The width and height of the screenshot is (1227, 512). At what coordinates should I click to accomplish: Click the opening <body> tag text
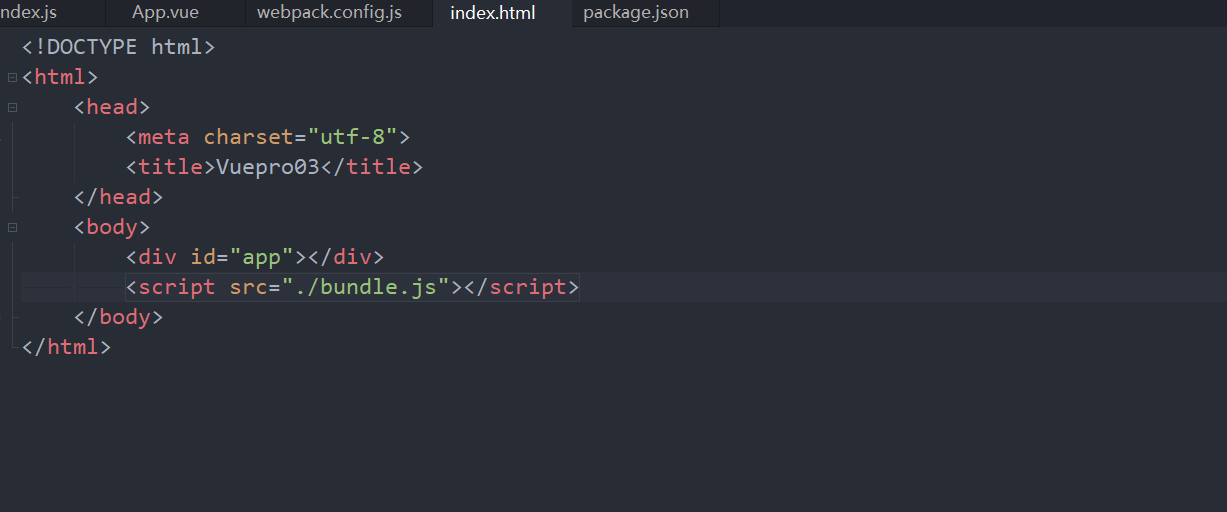(112, 227)
